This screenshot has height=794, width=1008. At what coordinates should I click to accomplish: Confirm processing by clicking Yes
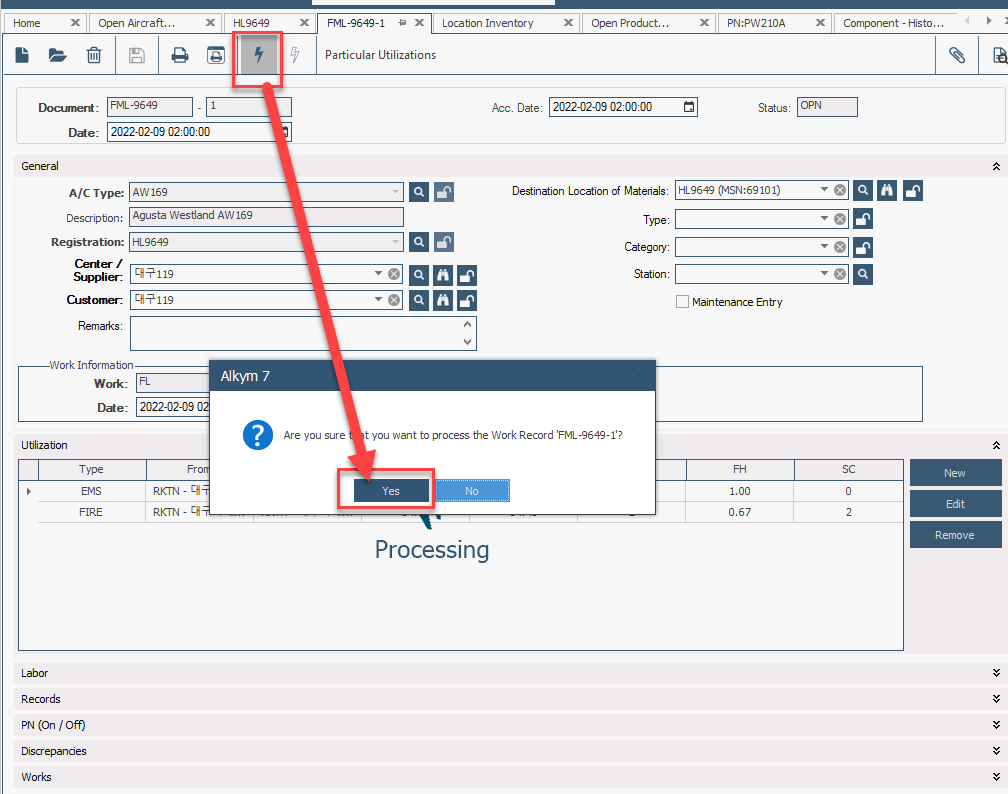coord(391,491)
